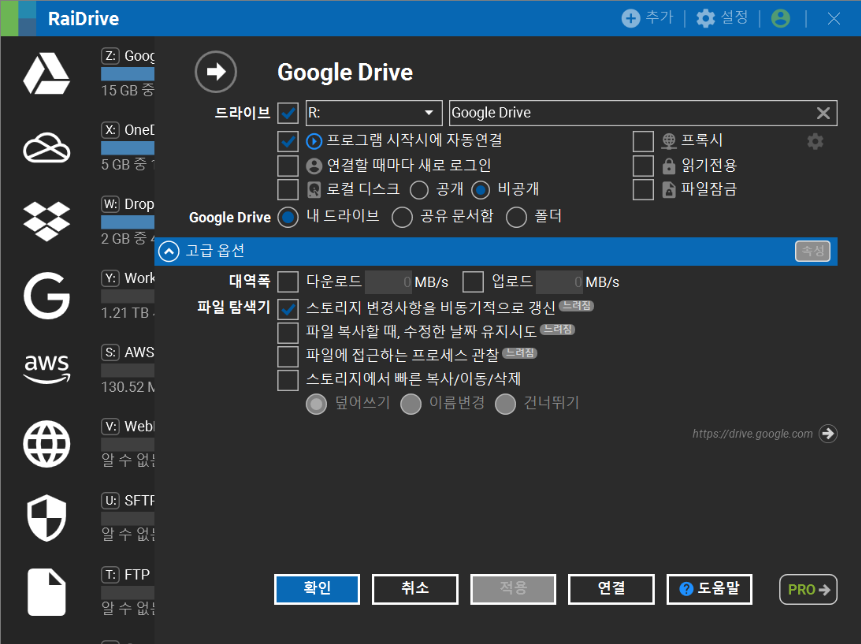Click the arrow next to drive.google.com
Image resolution: width=861 pixels, height=644 pixels.
point(827,433)
